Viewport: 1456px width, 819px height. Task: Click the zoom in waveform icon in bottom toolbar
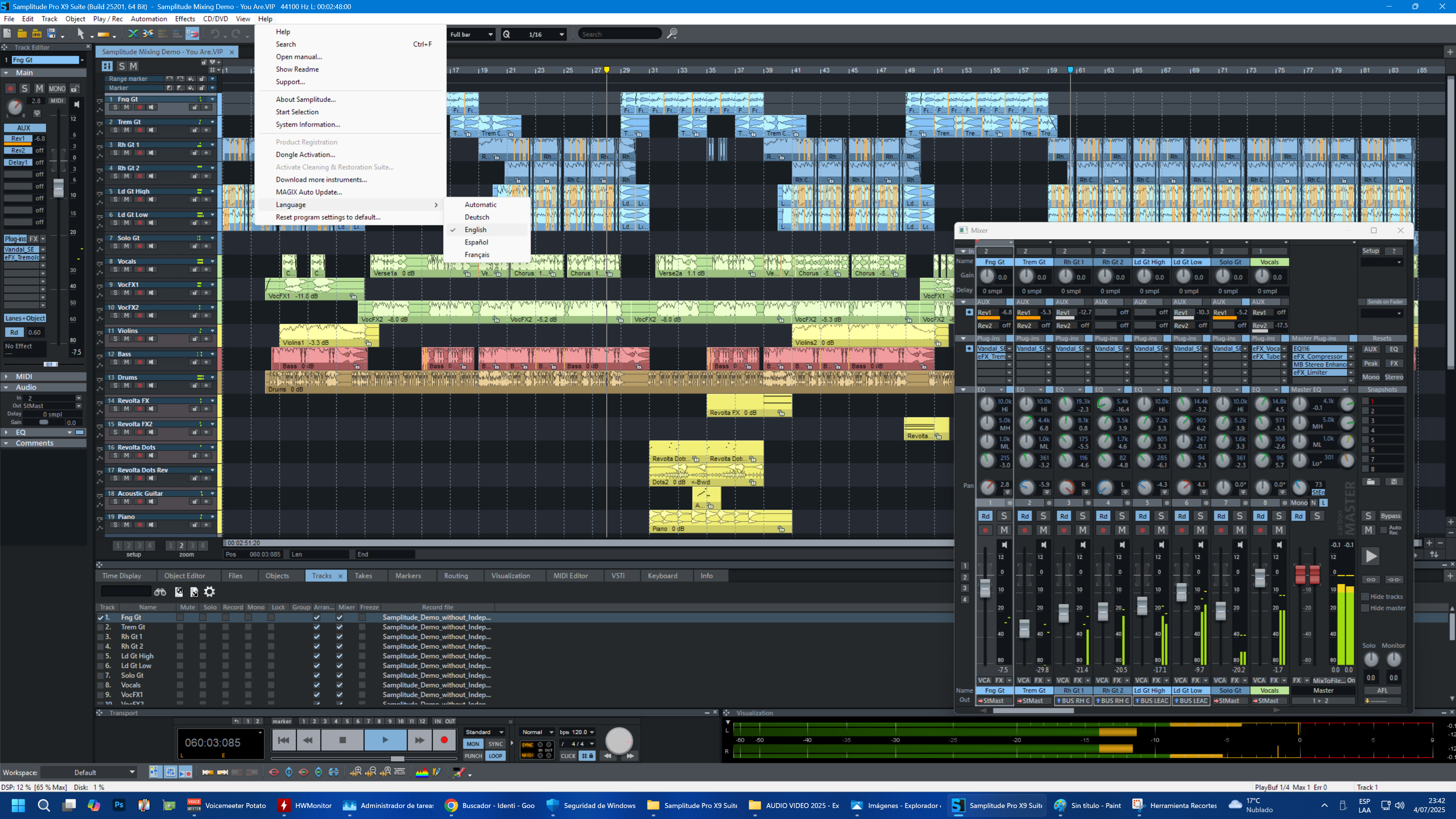pyautogui.click(x=356, y=772)
